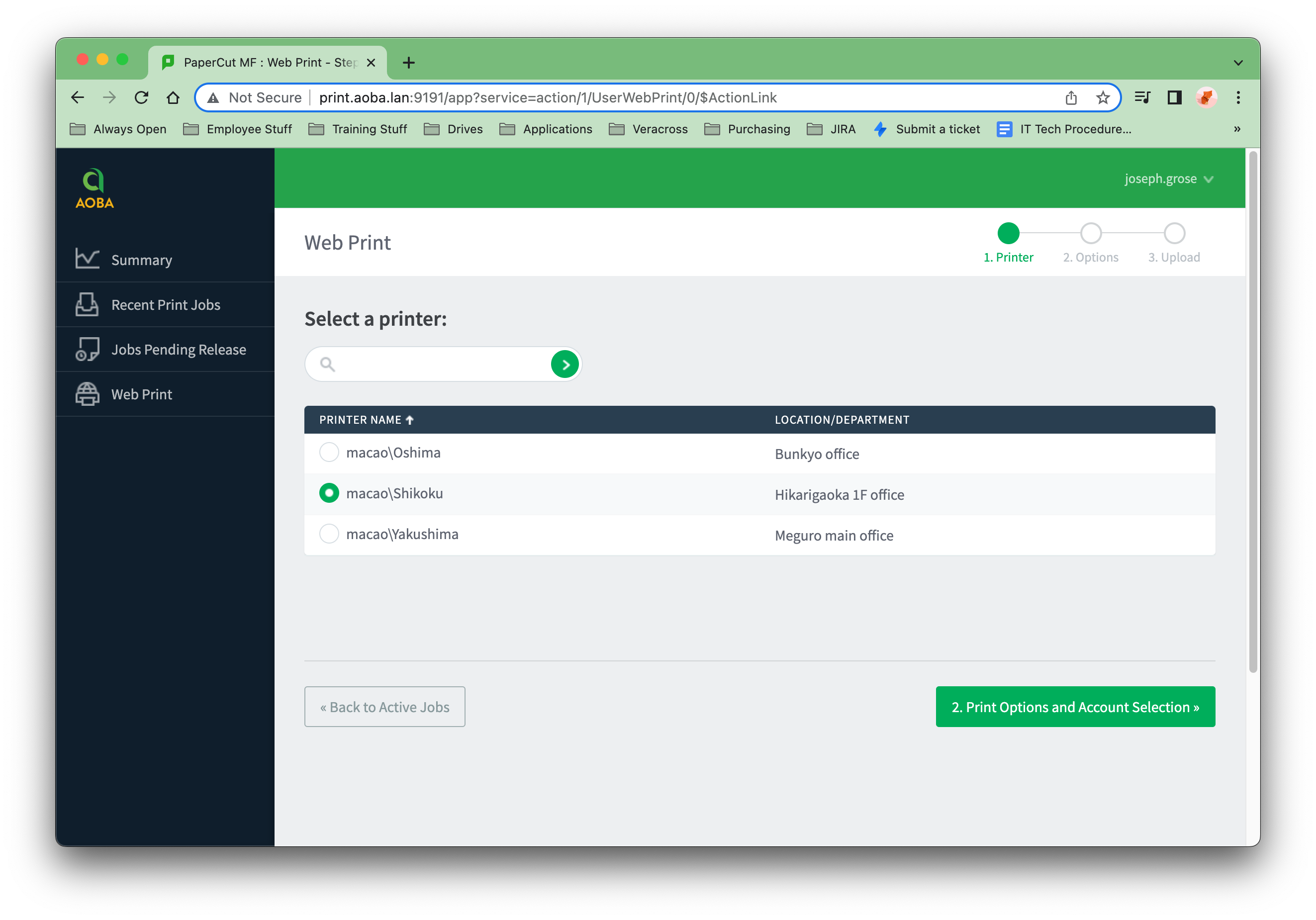This screenshot has width=1316, height=920.
Task: Choose the macao\Yakushima printer
Action: click(x=329, y=534)
